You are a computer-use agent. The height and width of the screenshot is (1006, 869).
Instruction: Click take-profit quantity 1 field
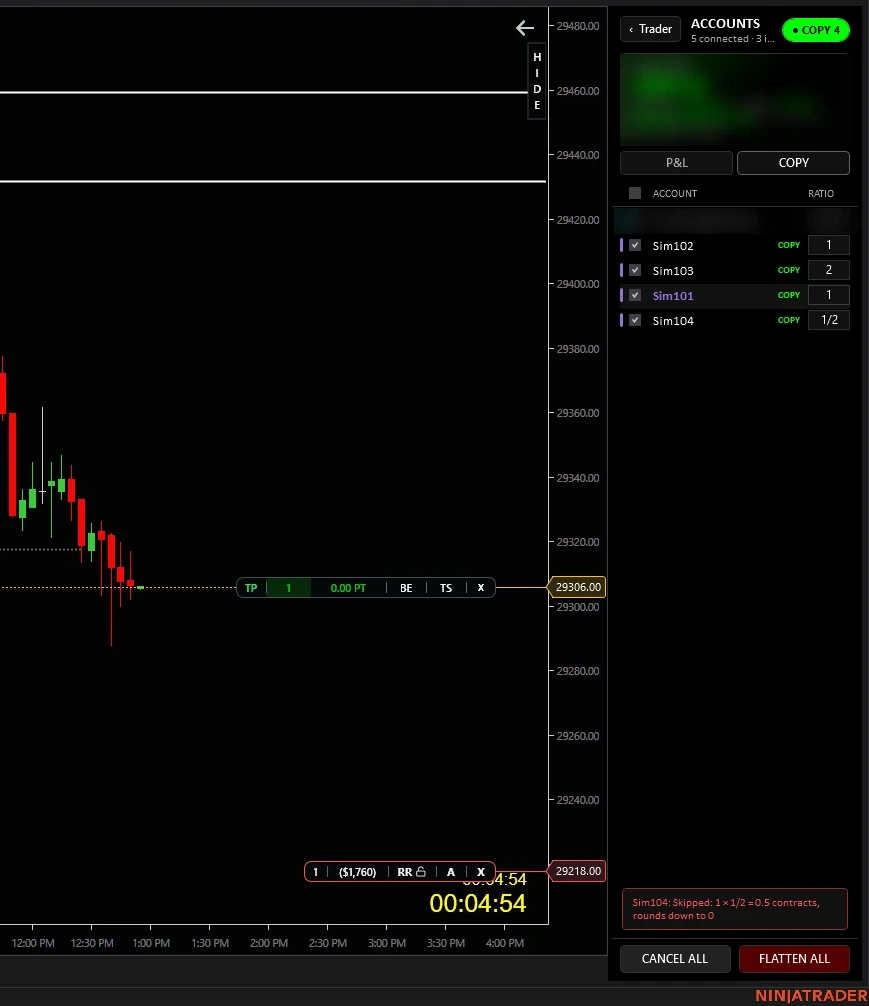(x=289, y=588)
